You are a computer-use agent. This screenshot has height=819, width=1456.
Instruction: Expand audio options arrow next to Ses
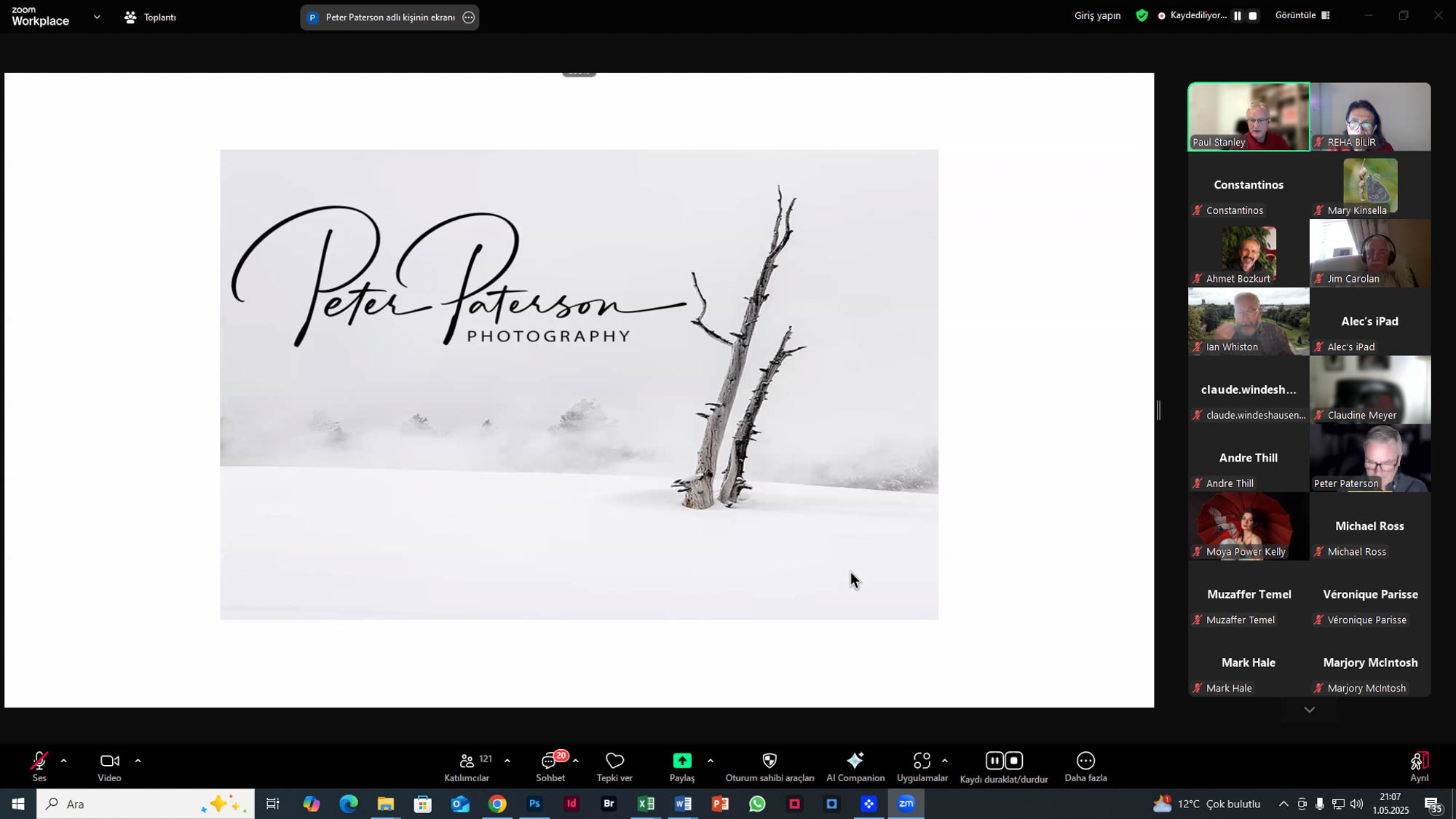tap(64, 761)
